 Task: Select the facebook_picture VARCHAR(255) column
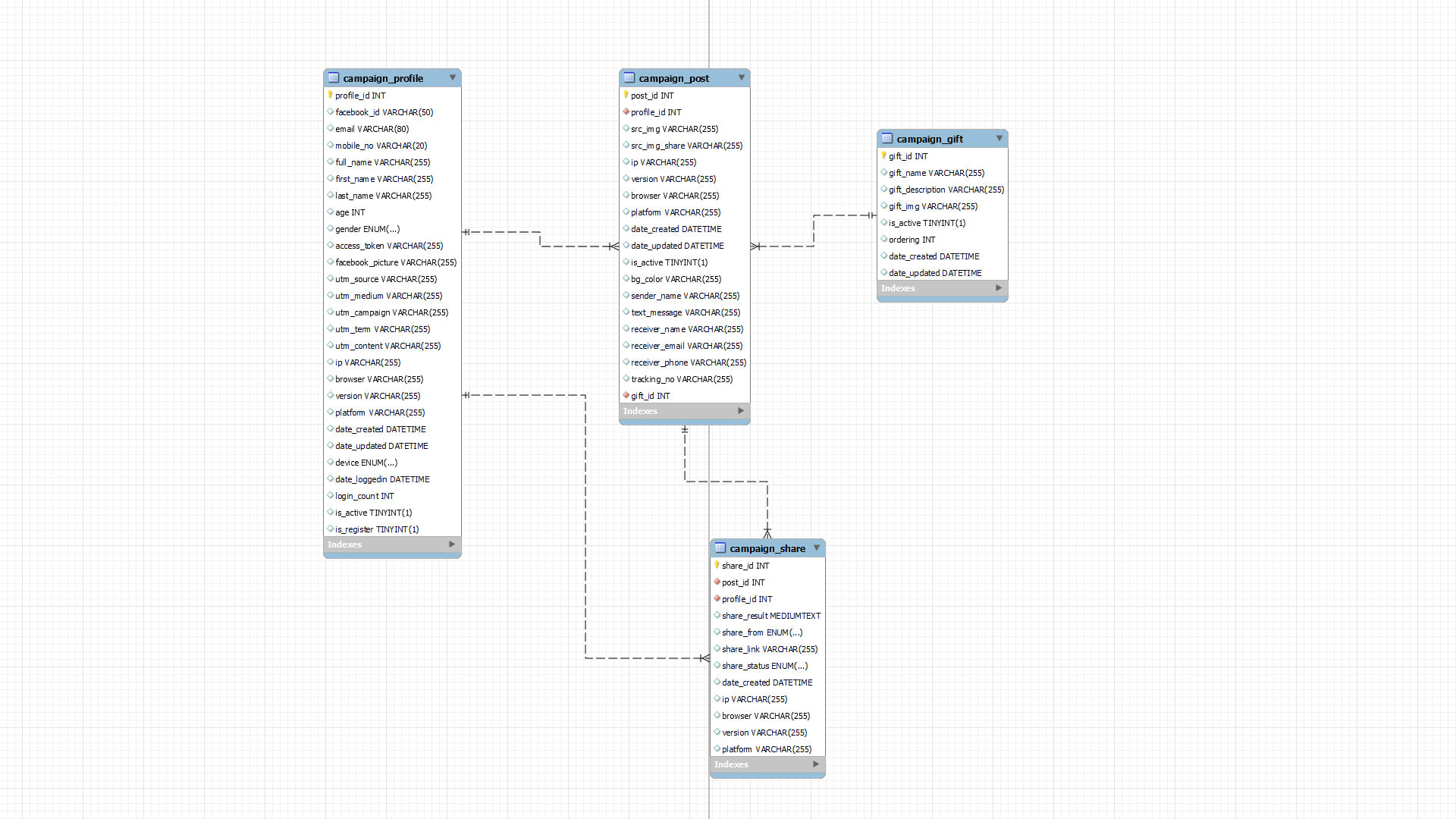pos(396,262)
